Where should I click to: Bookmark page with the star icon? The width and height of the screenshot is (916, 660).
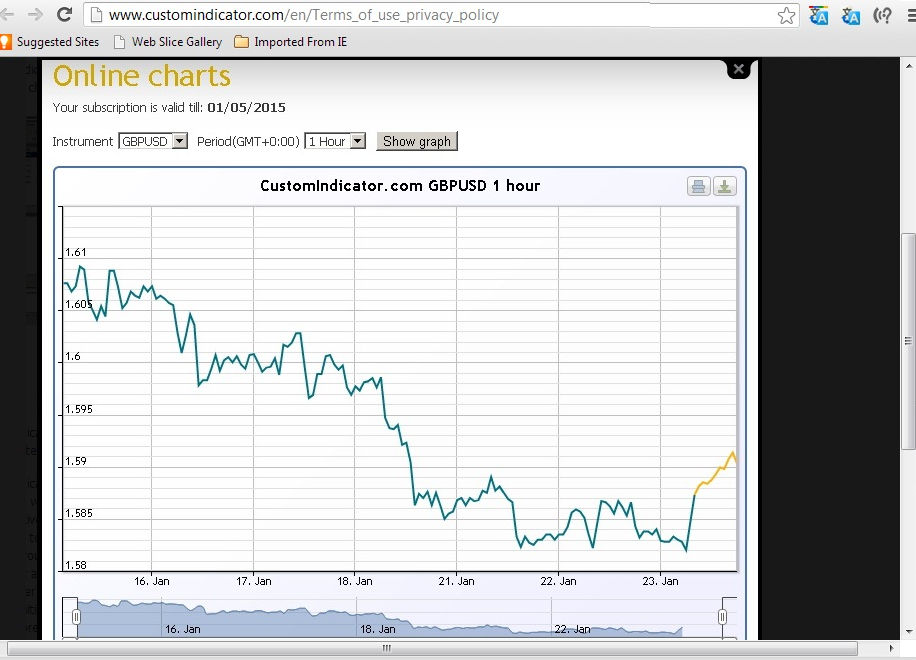click(x=786, y=15)
